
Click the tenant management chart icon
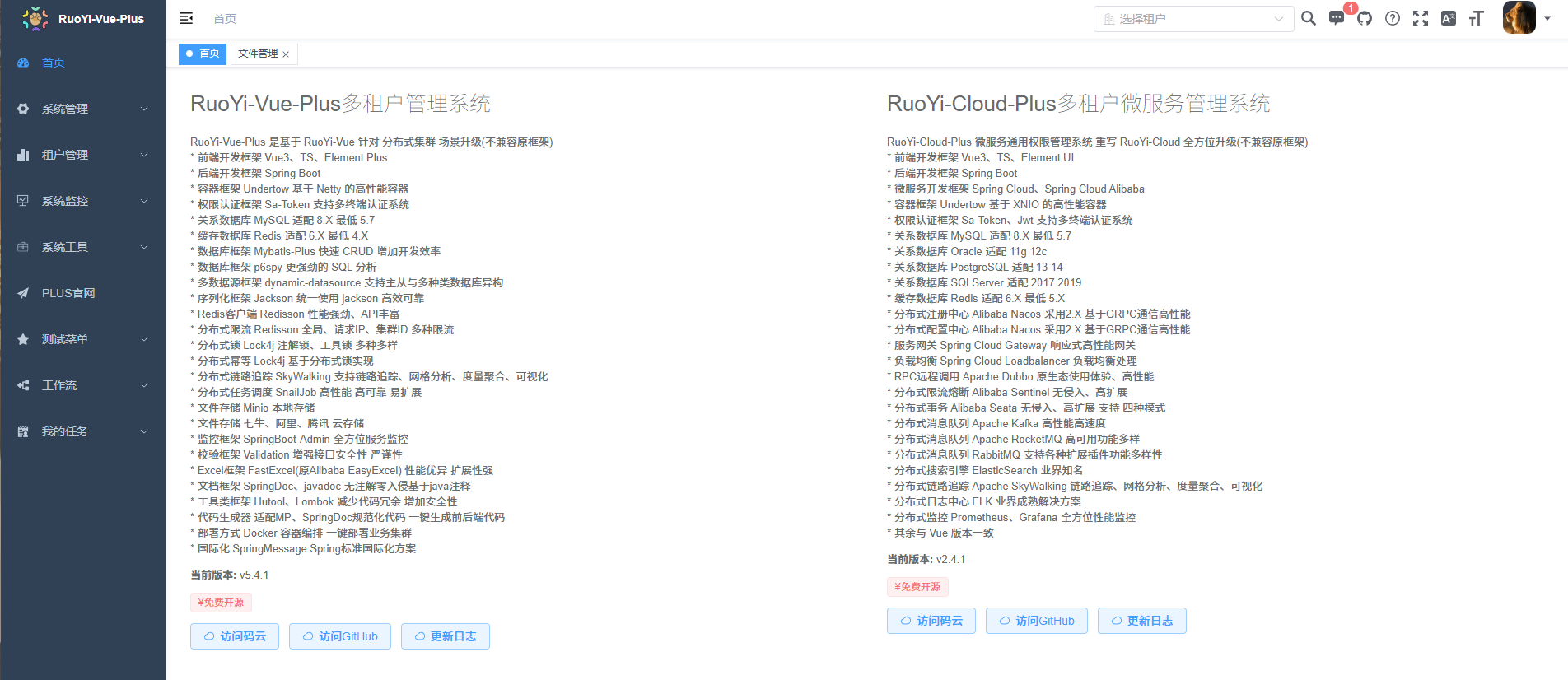(23, 155)
